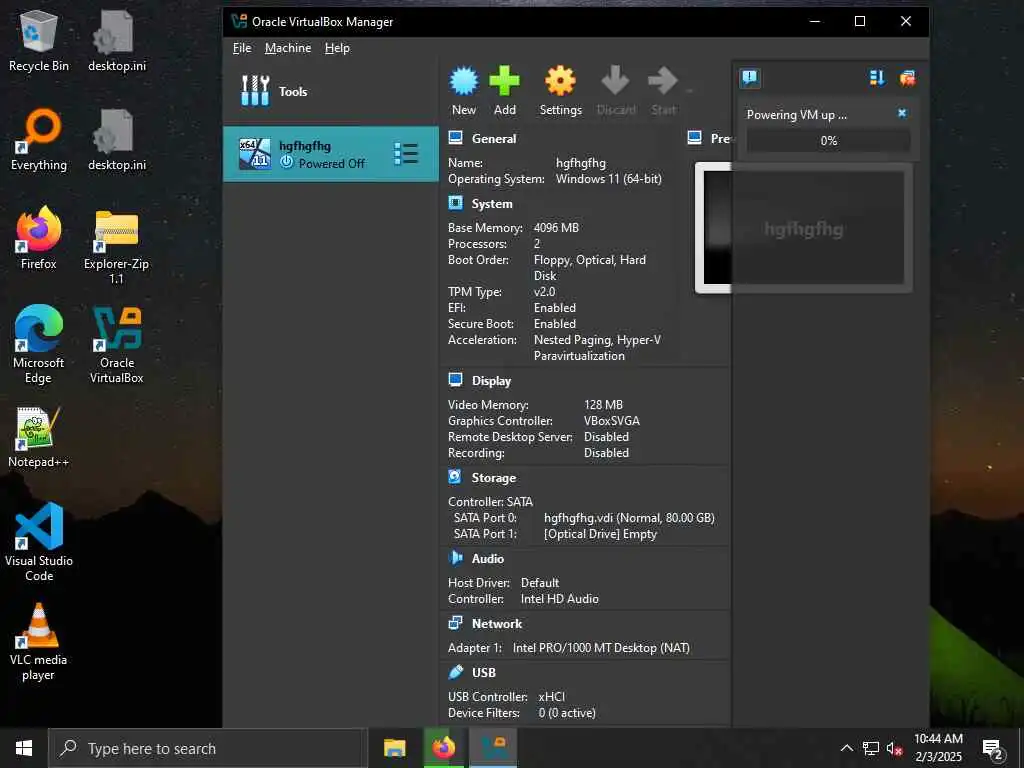This screenshot has height=768, width=1024.
Task: Open the Network section heading link
Action: pyautogui.click(x=497, y=624)
